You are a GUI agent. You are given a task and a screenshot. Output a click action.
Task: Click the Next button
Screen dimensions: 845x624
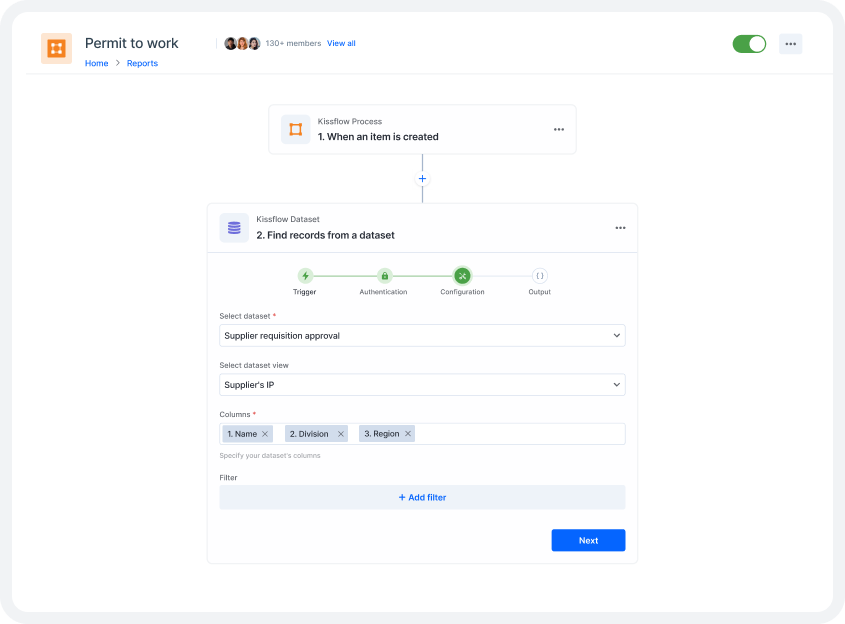[x=588, y=540]
